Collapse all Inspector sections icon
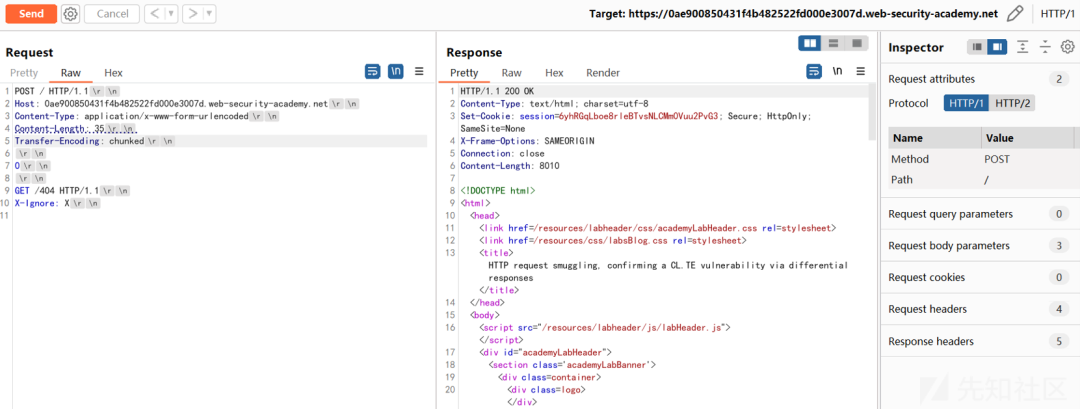The image size is (1080, 409). pyautogui.click(x=1046, y=47)
